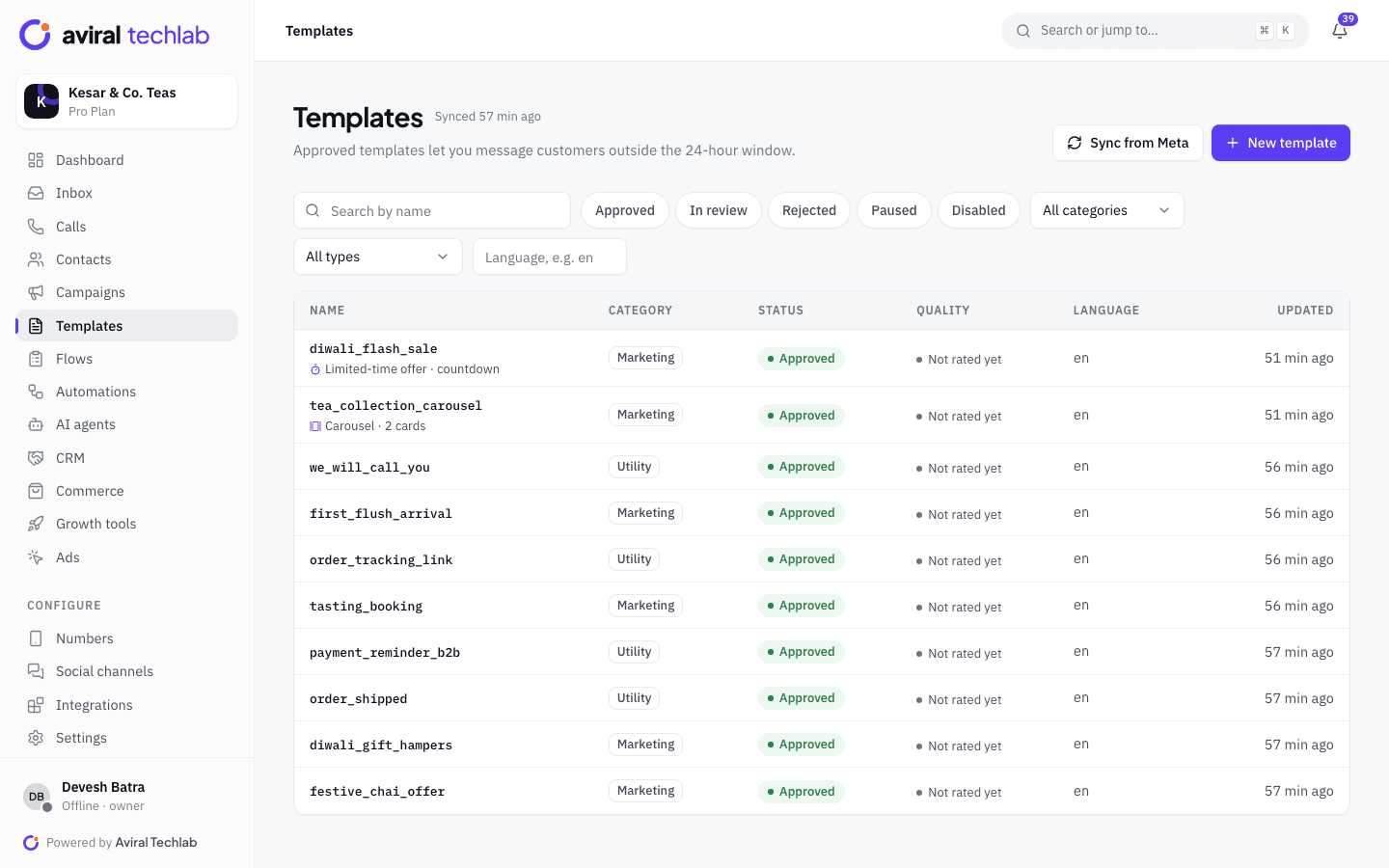Click the Inbox tray icon
This screenshot has width=1389, height=868.
tap(36, 193)
